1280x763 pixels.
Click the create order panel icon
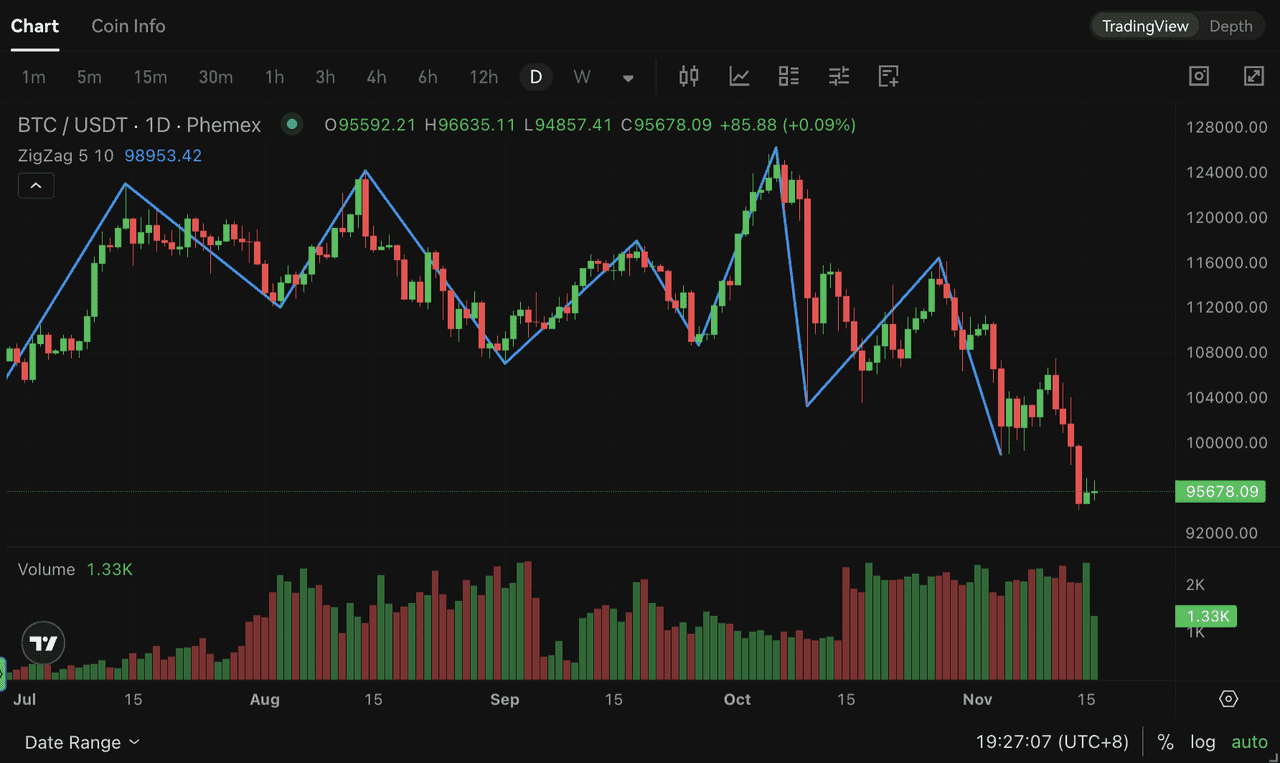(888, 76)
